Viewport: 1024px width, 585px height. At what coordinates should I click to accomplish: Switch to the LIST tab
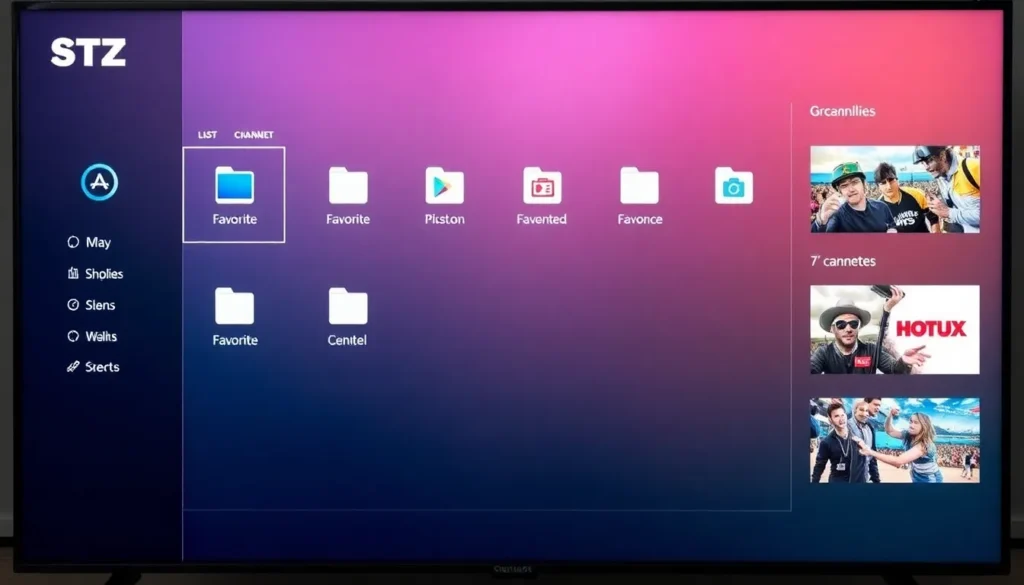[x=207, y=135]
